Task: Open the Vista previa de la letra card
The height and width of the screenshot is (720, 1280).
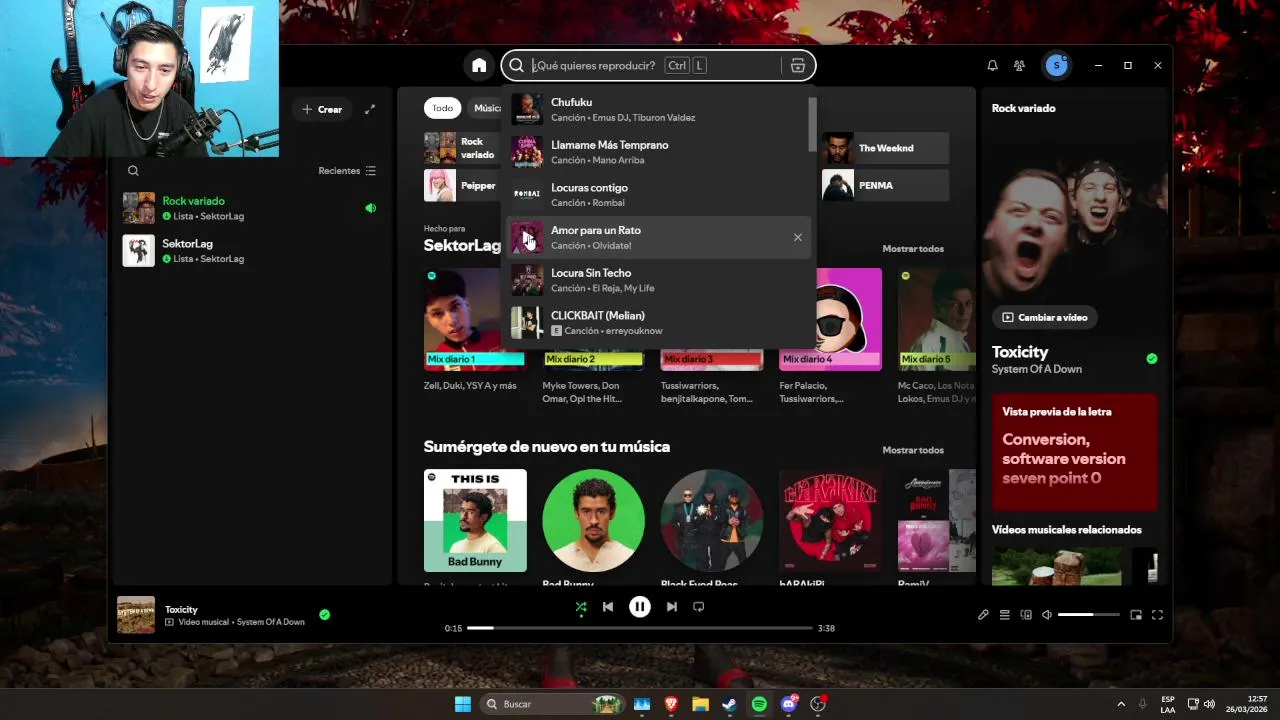Action: click(1074, 452)
